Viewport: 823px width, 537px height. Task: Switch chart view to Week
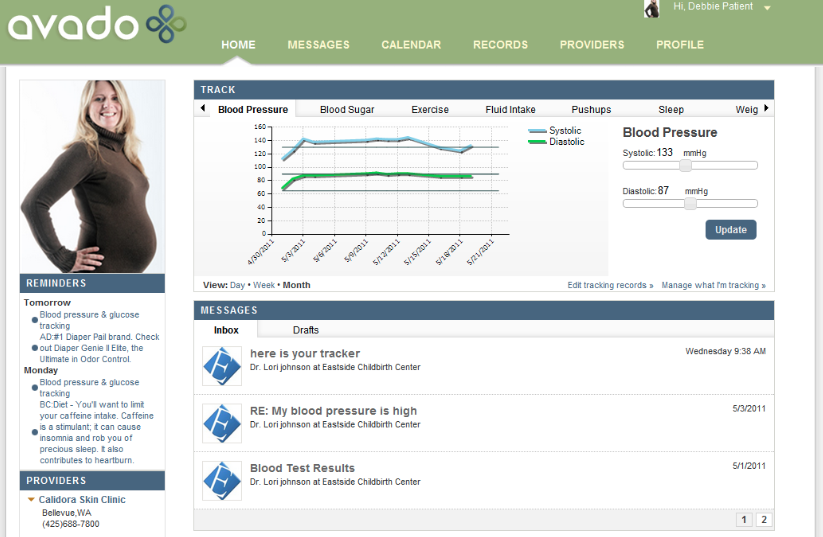[x=263, y=285]
